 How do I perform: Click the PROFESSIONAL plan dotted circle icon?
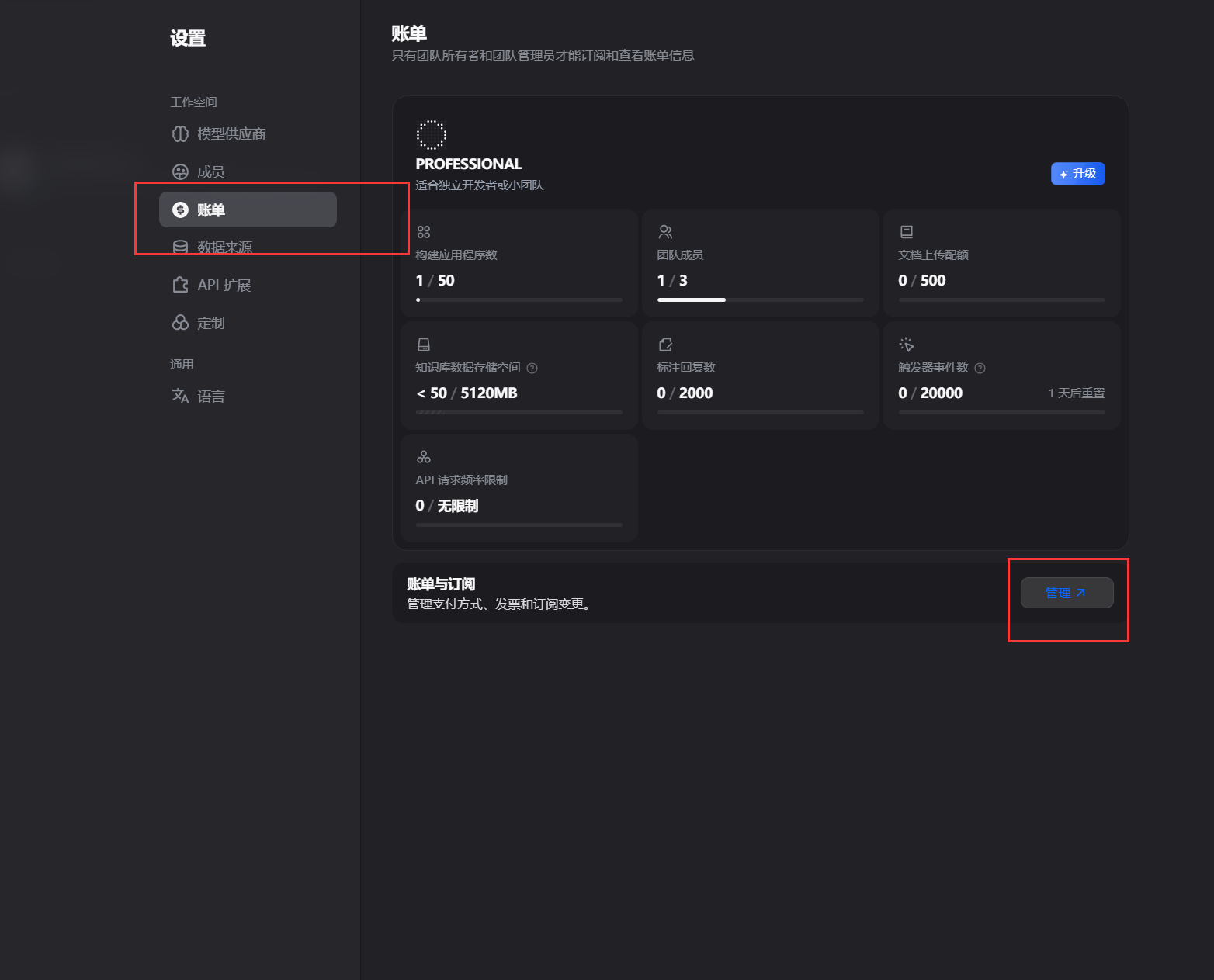(x=432, y=135)
